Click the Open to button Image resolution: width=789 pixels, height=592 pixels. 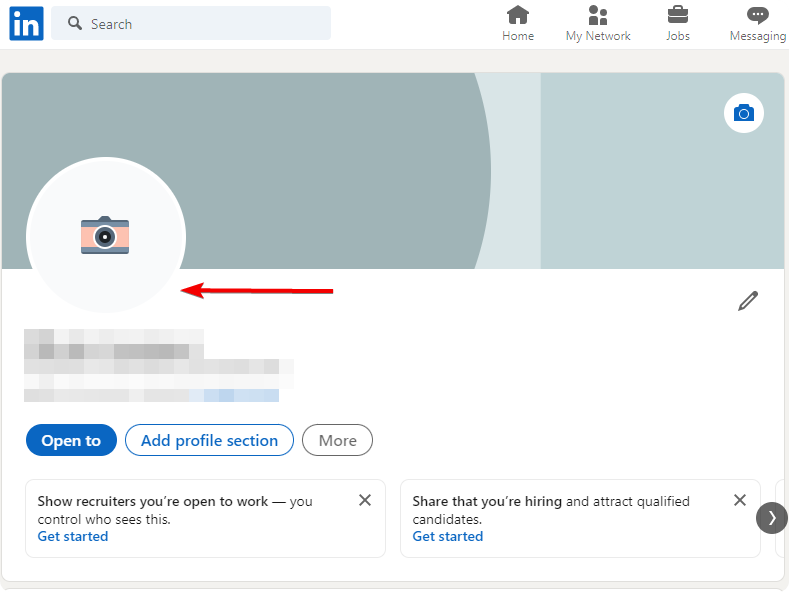pos(71,440)
